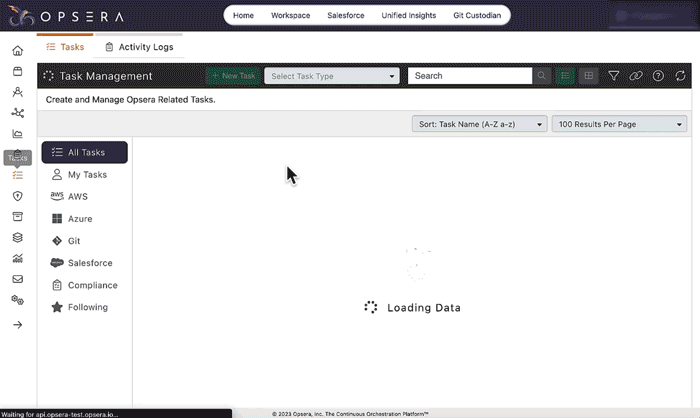Open the shield security sidebar icon
Screen dimensions: 700x418
click(x=17, y=196)
